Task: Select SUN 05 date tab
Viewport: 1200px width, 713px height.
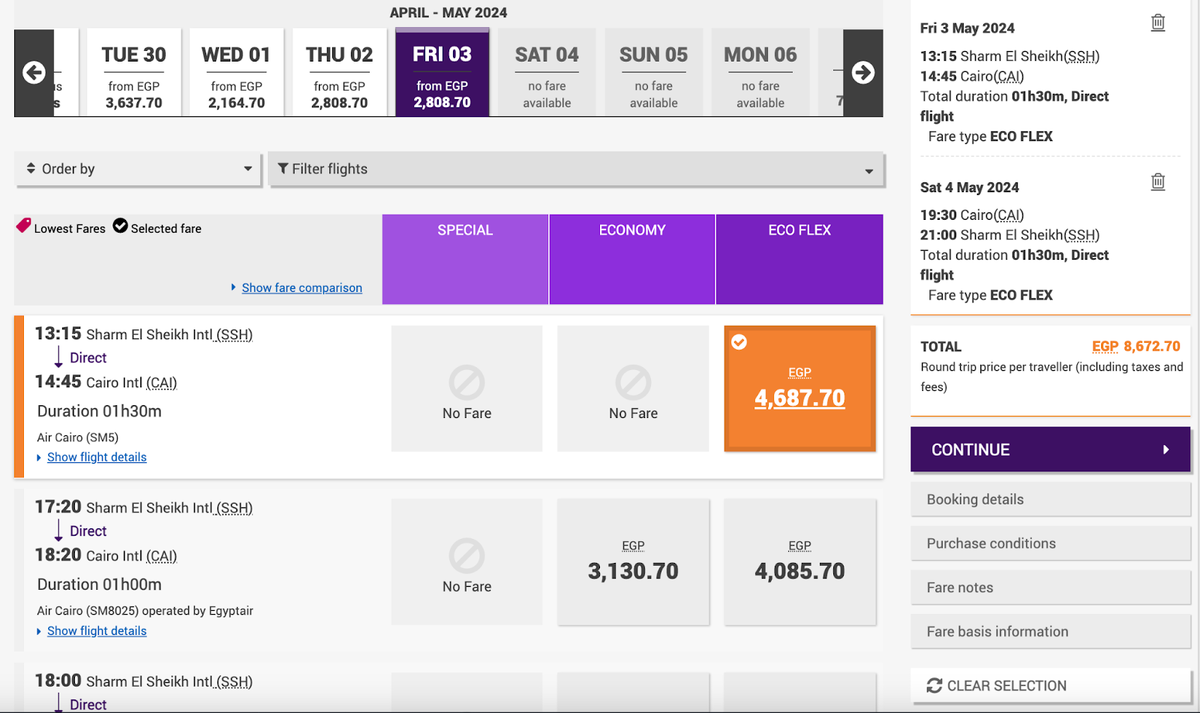Action: (x=654, y=73)
